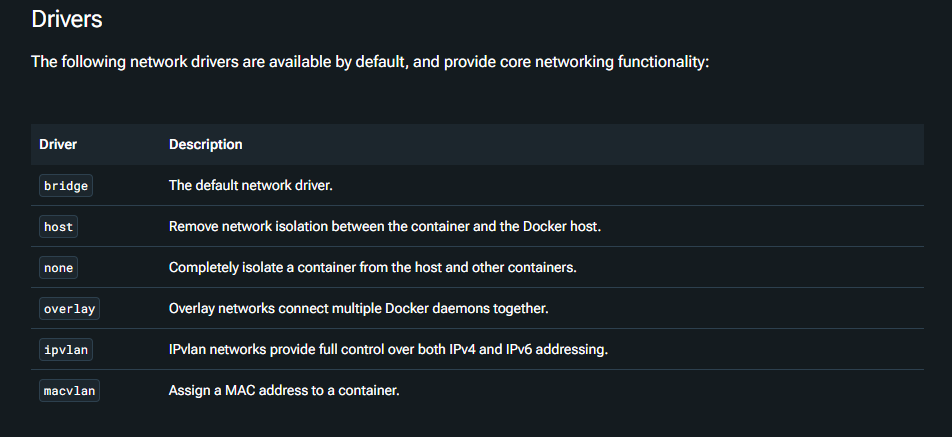
Task: Select the none driver code tag
Action: (58, 268)
